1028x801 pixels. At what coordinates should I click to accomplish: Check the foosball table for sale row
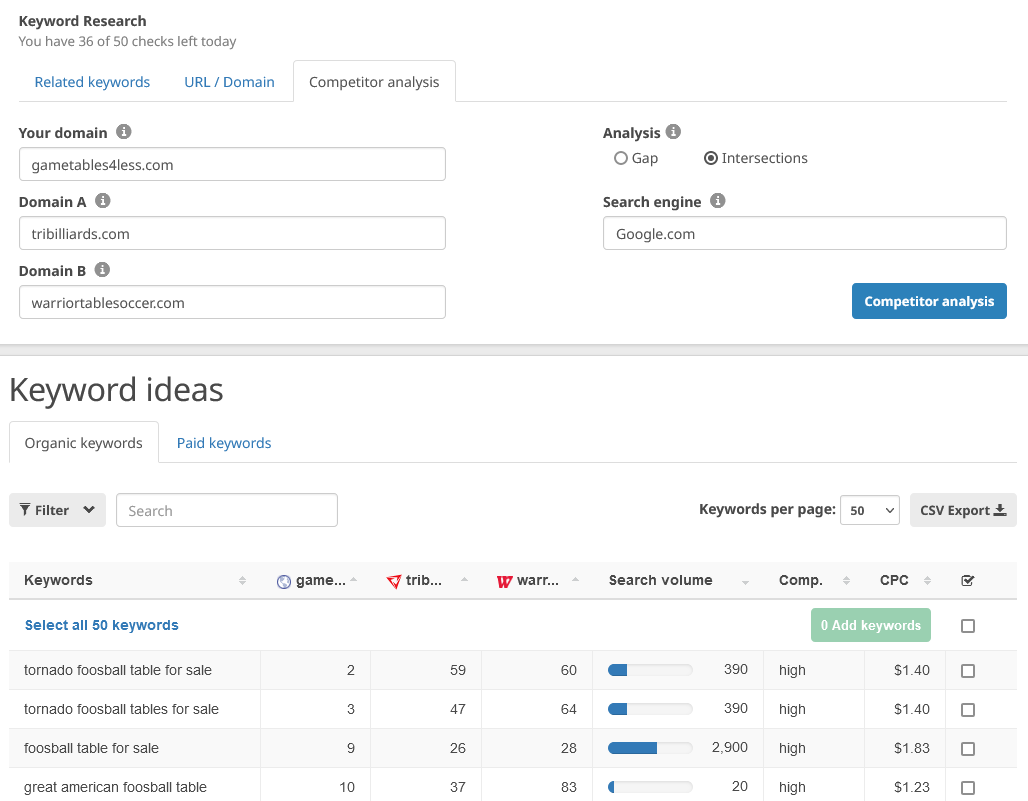(968, 749)
